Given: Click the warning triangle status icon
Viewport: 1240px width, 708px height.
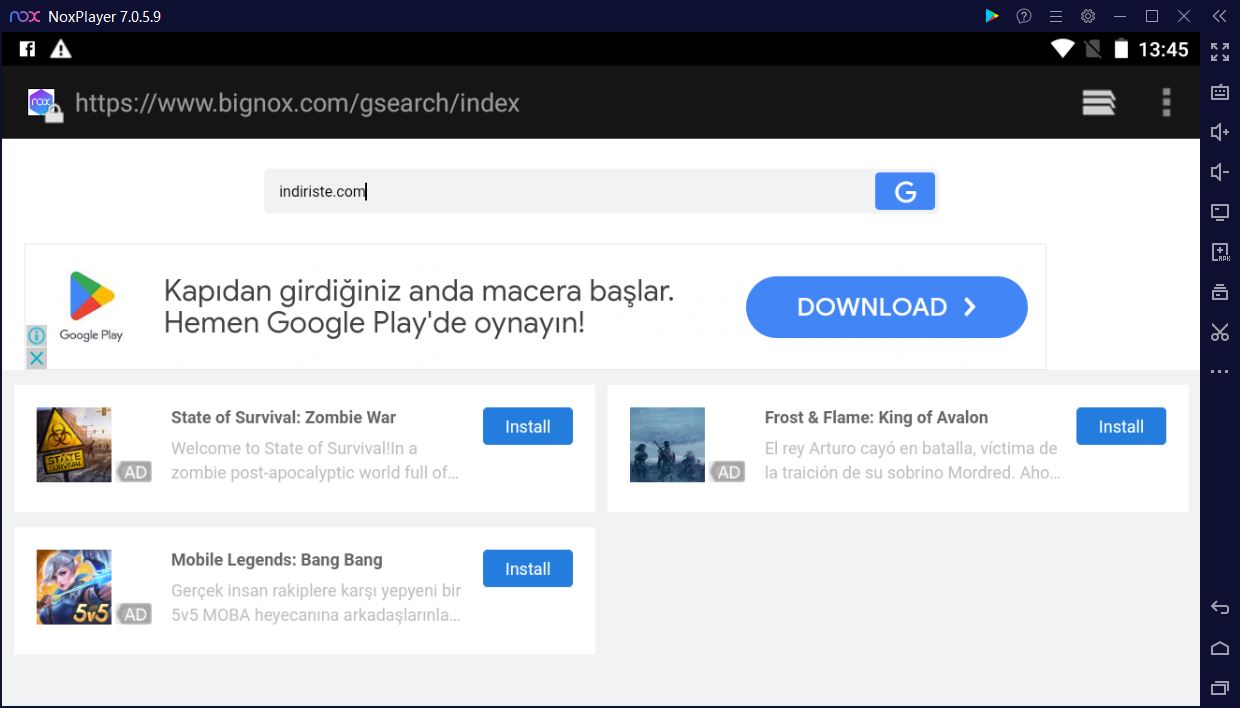Looking at the screenshot, I should coord(61,49).
